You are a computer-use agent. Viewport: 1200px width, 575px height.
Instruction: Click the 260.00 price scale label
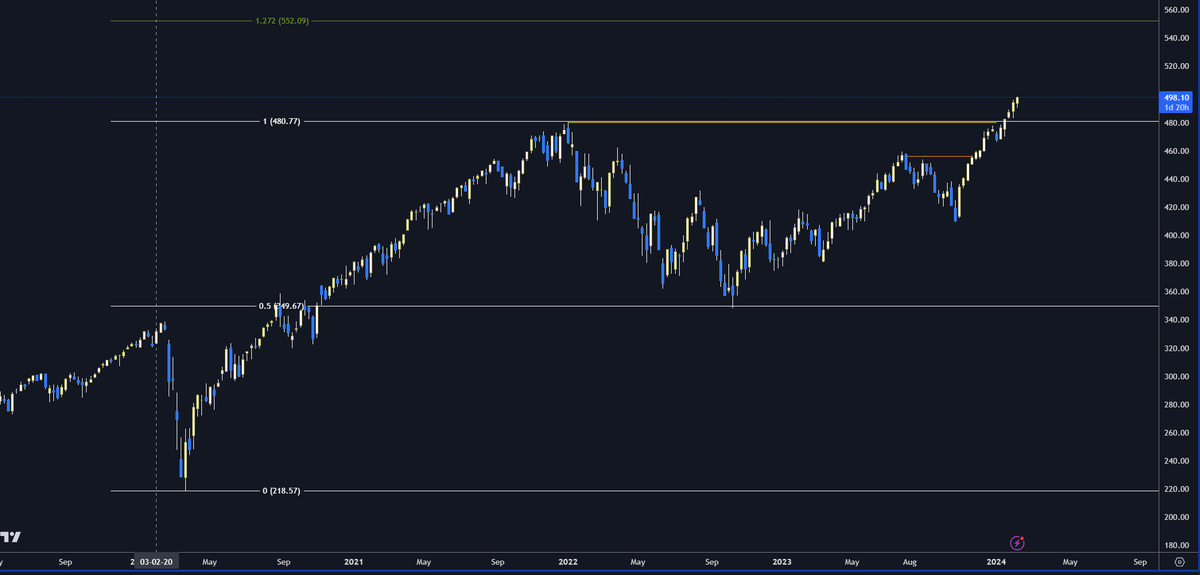click(1175, 433)
